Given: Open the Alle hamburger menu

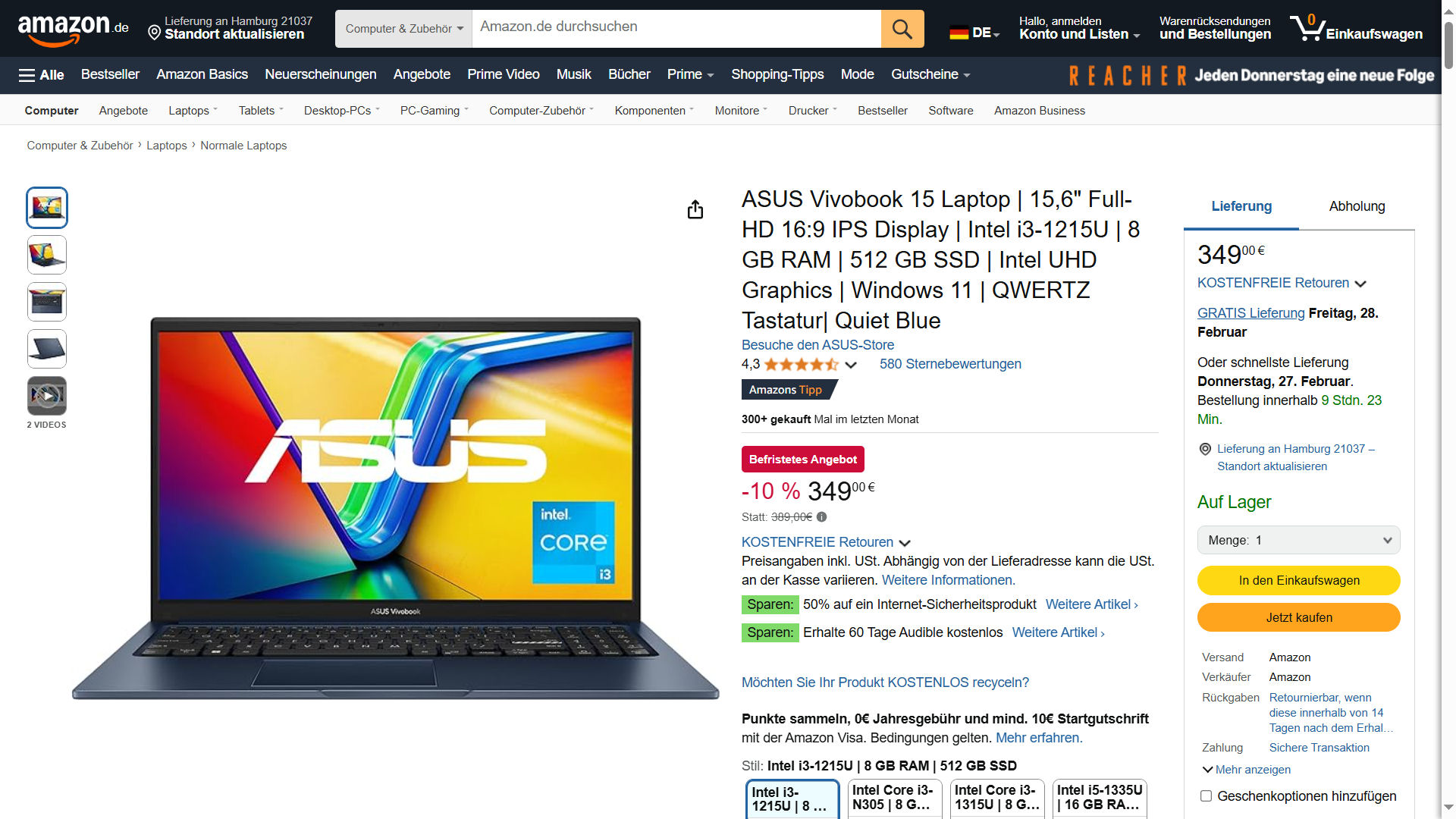Looking at the screenshot, I should click(41, 75).
